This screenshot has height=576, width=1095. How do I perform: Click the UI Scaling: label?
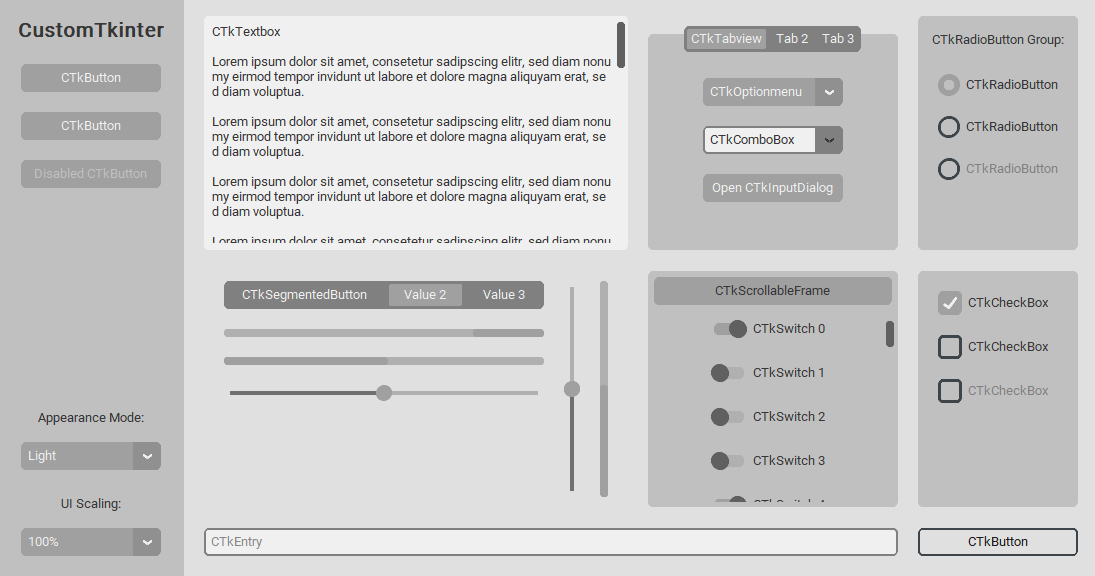point(91,503)
